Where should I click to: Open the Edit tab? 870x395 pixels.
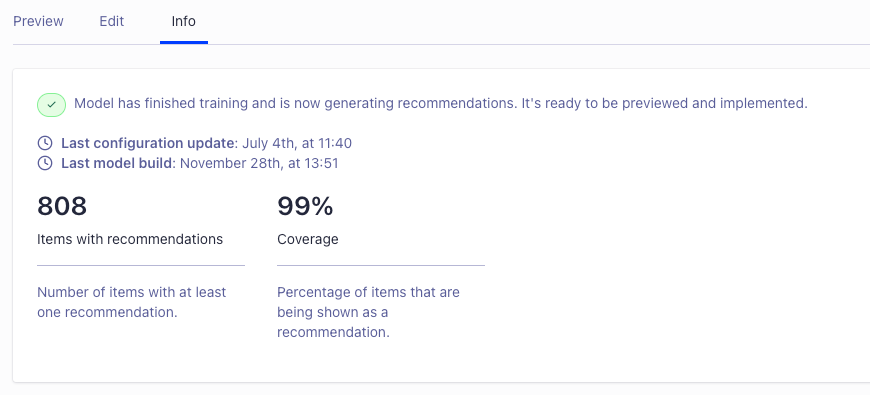[112, 21]
